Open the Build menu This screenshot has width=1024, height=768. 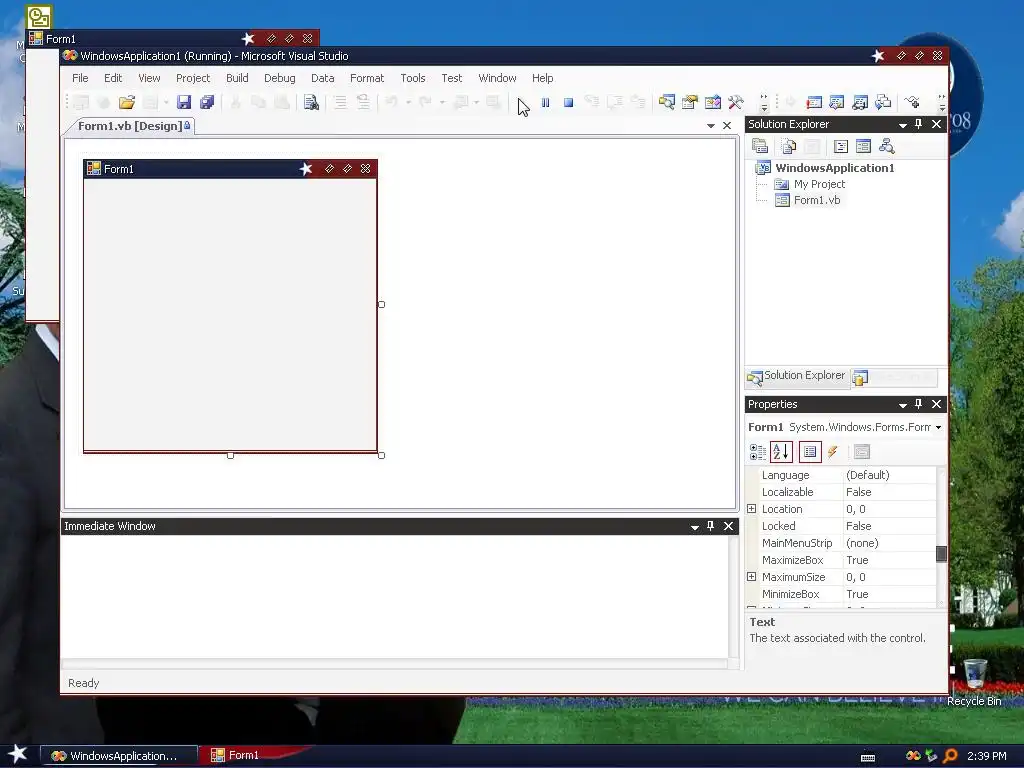coord(237,78)
